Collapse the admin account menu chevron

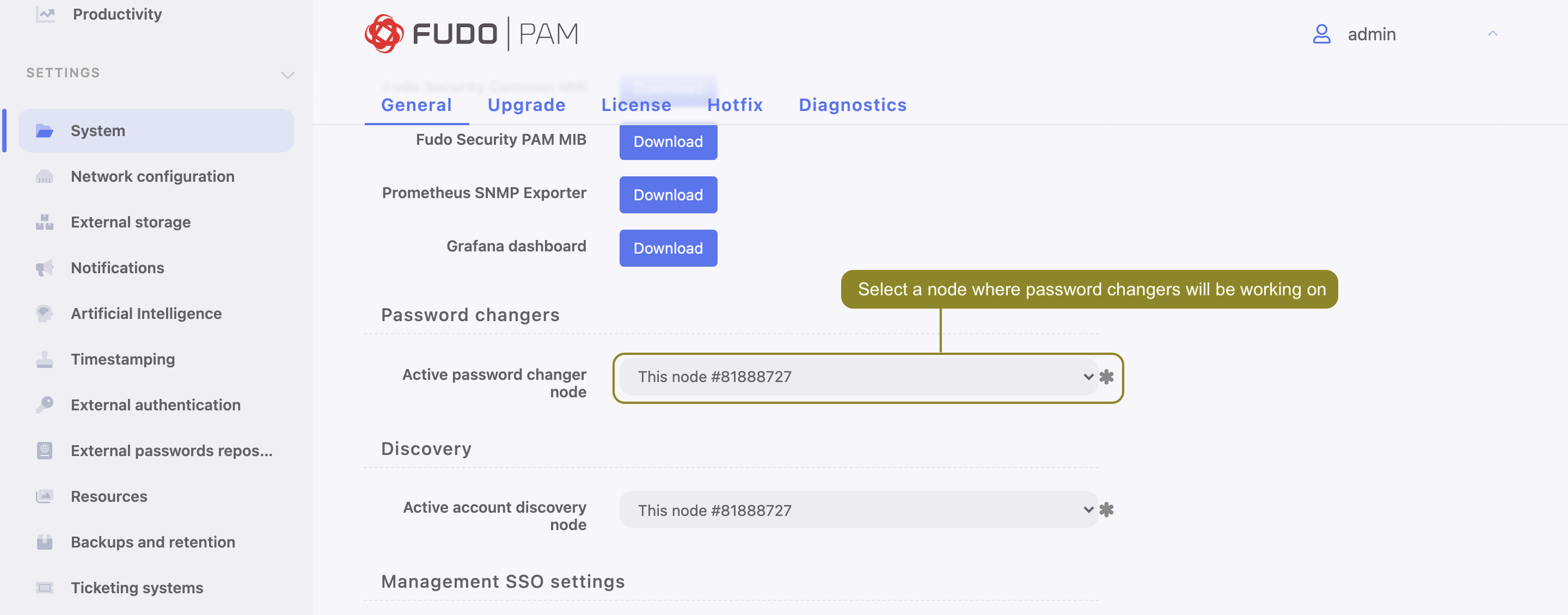point(1492,33)
